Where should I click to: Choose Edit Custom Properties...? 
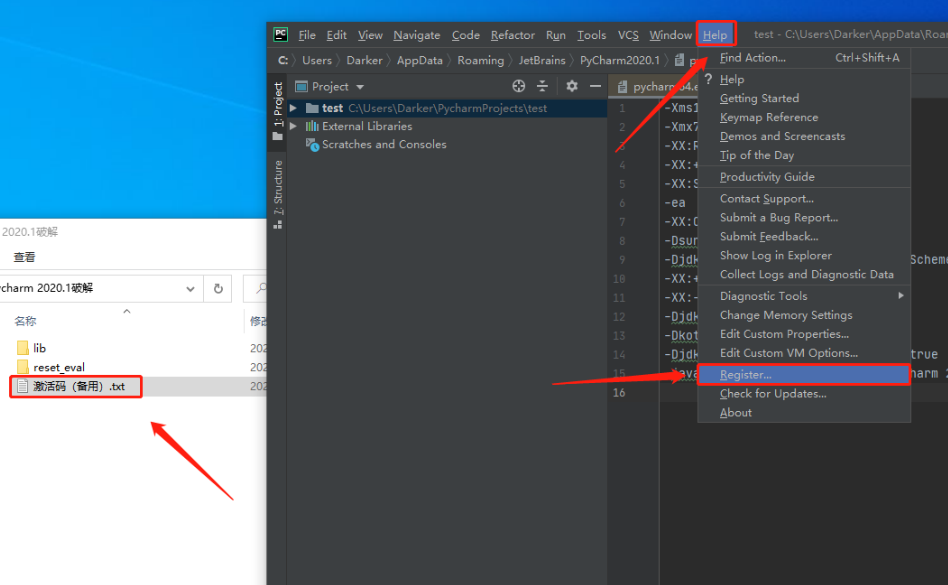(804, 334)
